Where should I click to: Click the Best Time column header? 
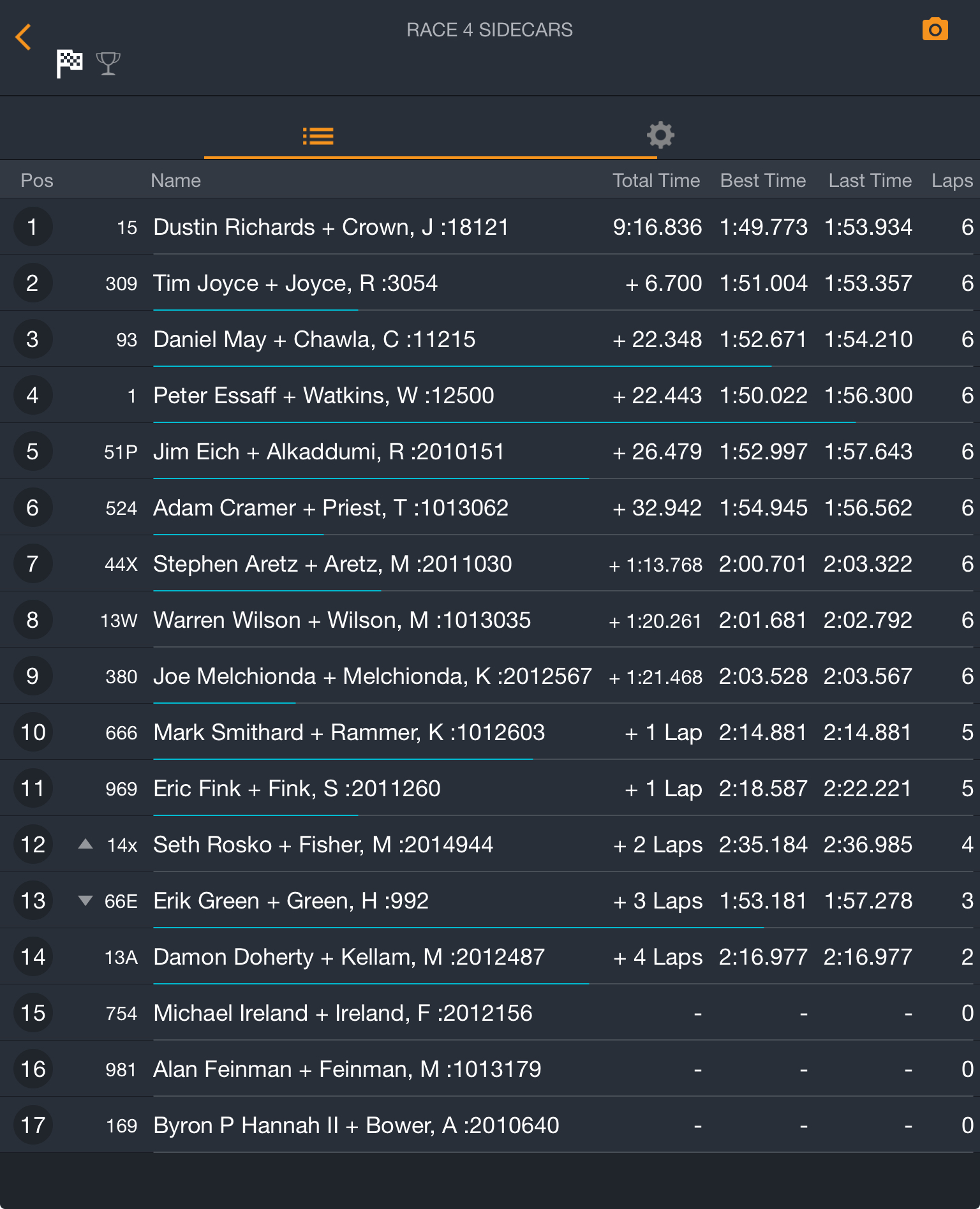[x=762, y=181]
